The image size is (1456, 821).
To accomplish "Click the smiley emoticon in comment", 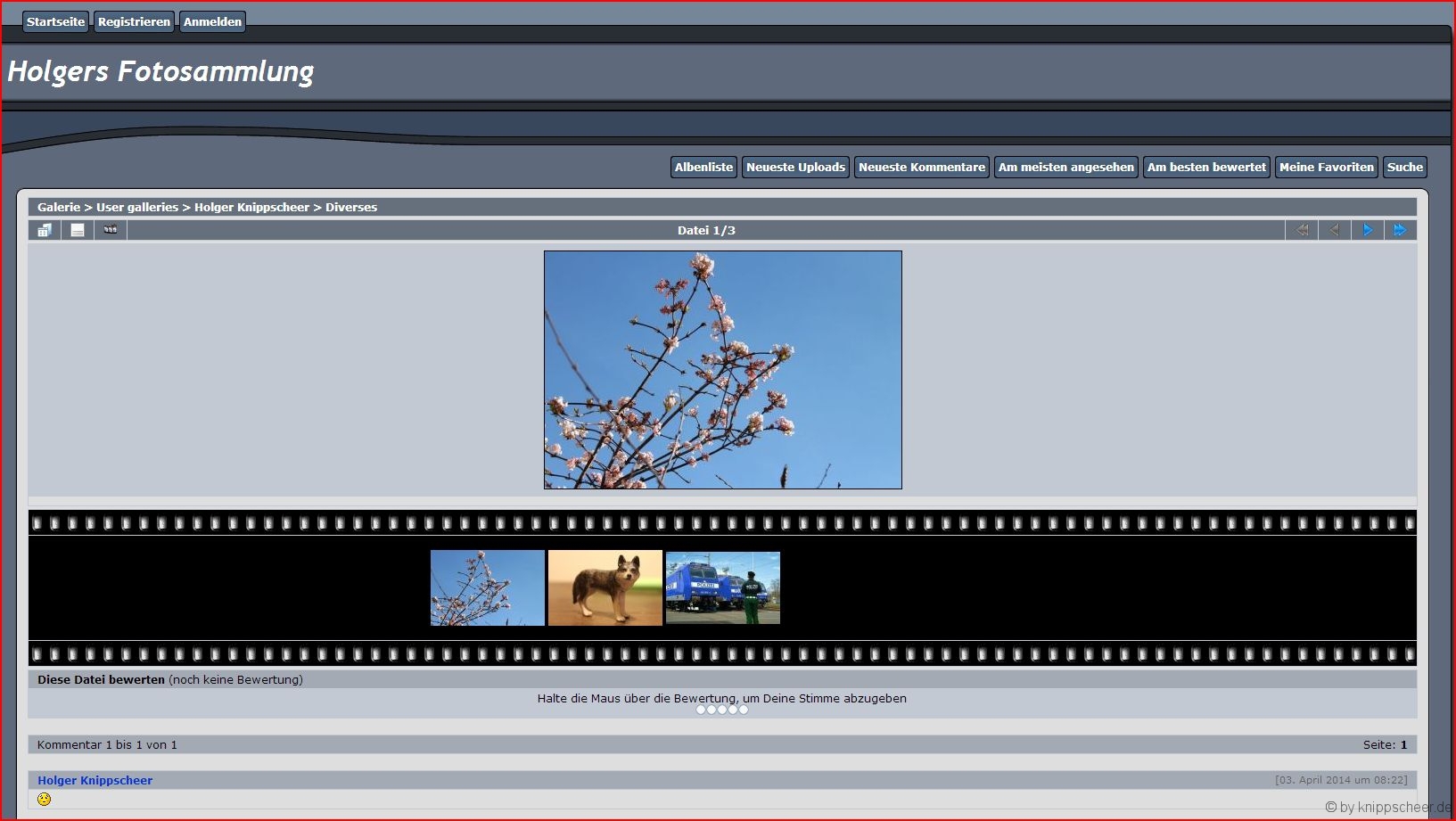I will tap(45, 799).
